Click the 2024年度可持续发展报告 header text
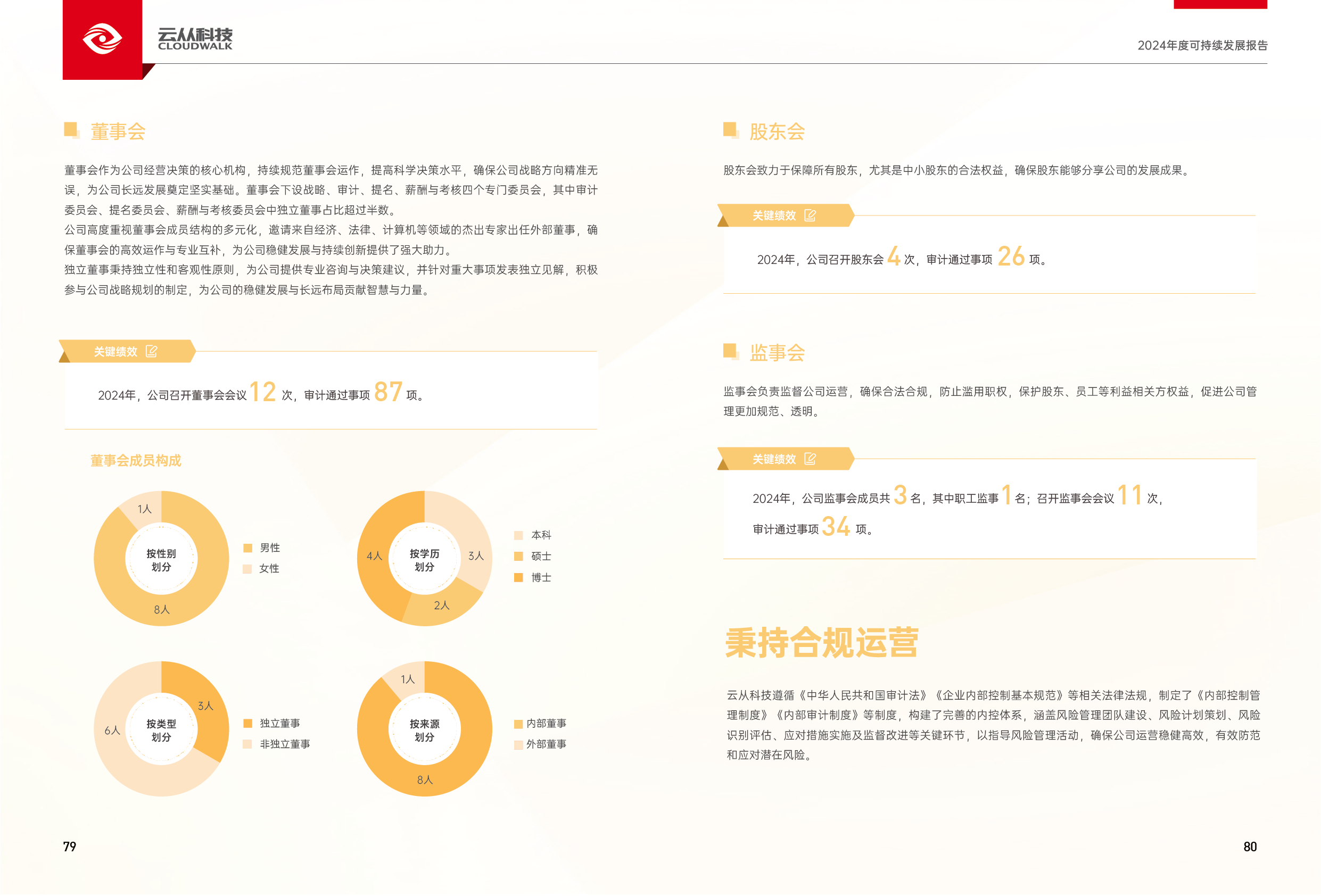 [1202, 45]
